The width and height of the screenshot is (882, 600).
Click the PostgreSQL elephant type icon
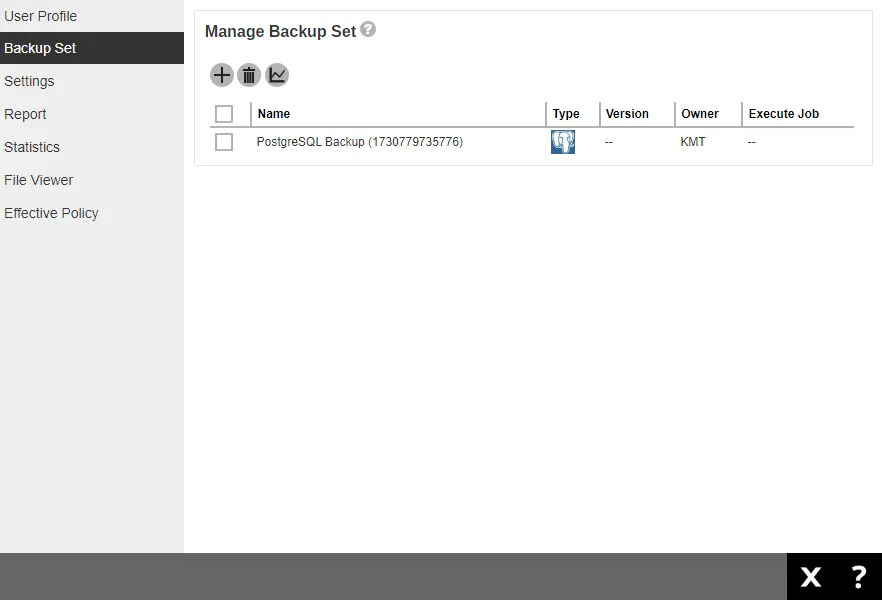[x=563, y=142]
